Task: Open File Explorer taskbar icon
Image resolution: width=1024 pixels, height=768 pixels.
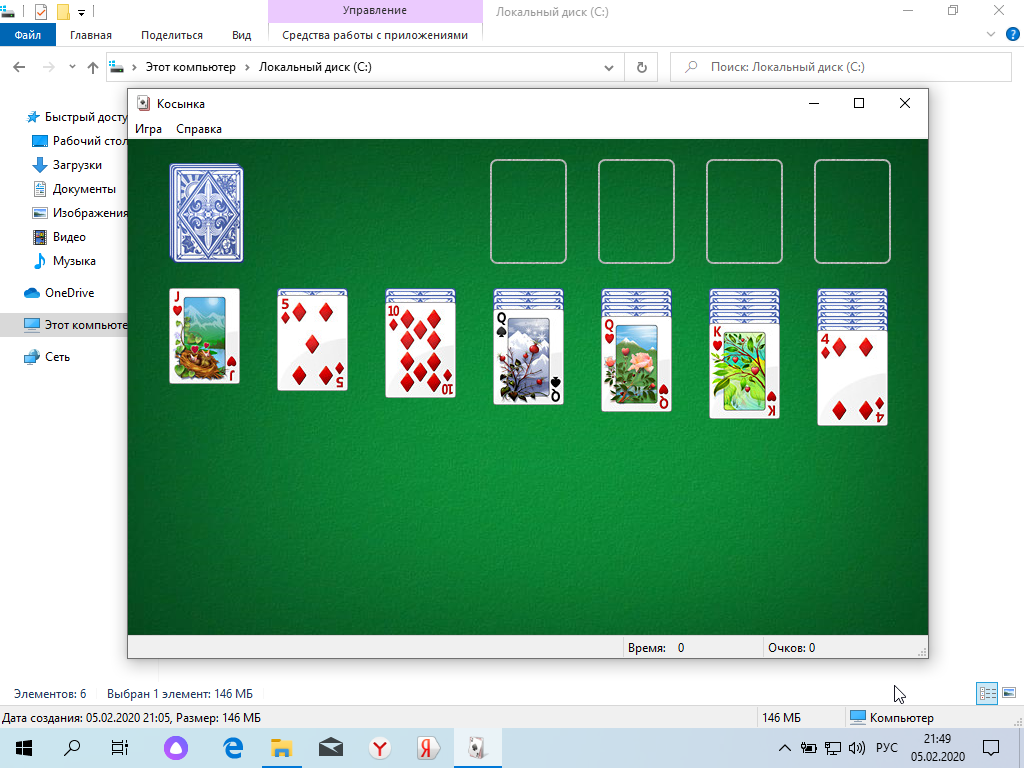Action: pos(281,748)
